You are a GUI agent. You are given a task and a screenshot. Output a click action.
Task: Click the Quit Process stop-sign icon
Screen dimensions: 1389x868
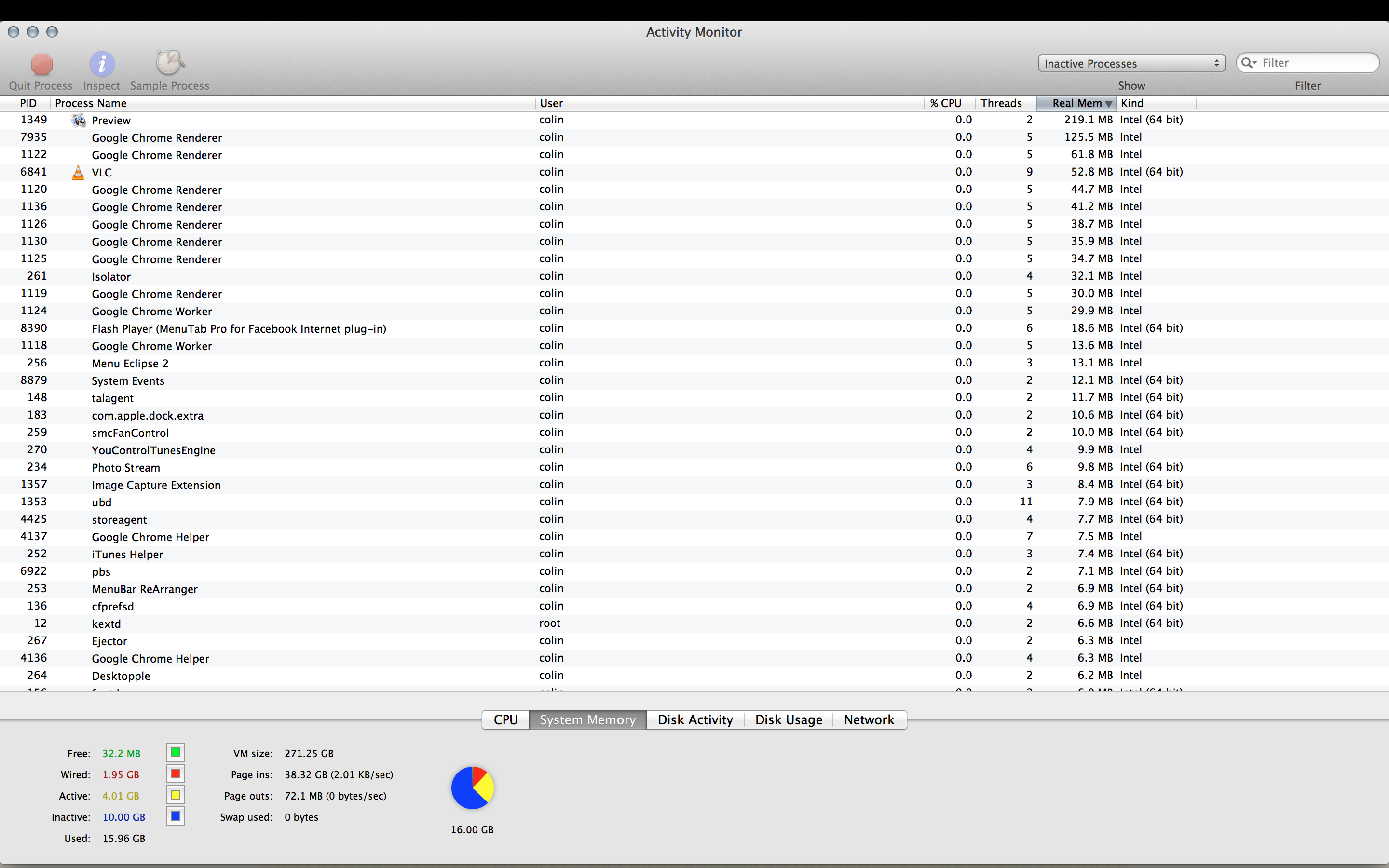[x=41, y=64]
